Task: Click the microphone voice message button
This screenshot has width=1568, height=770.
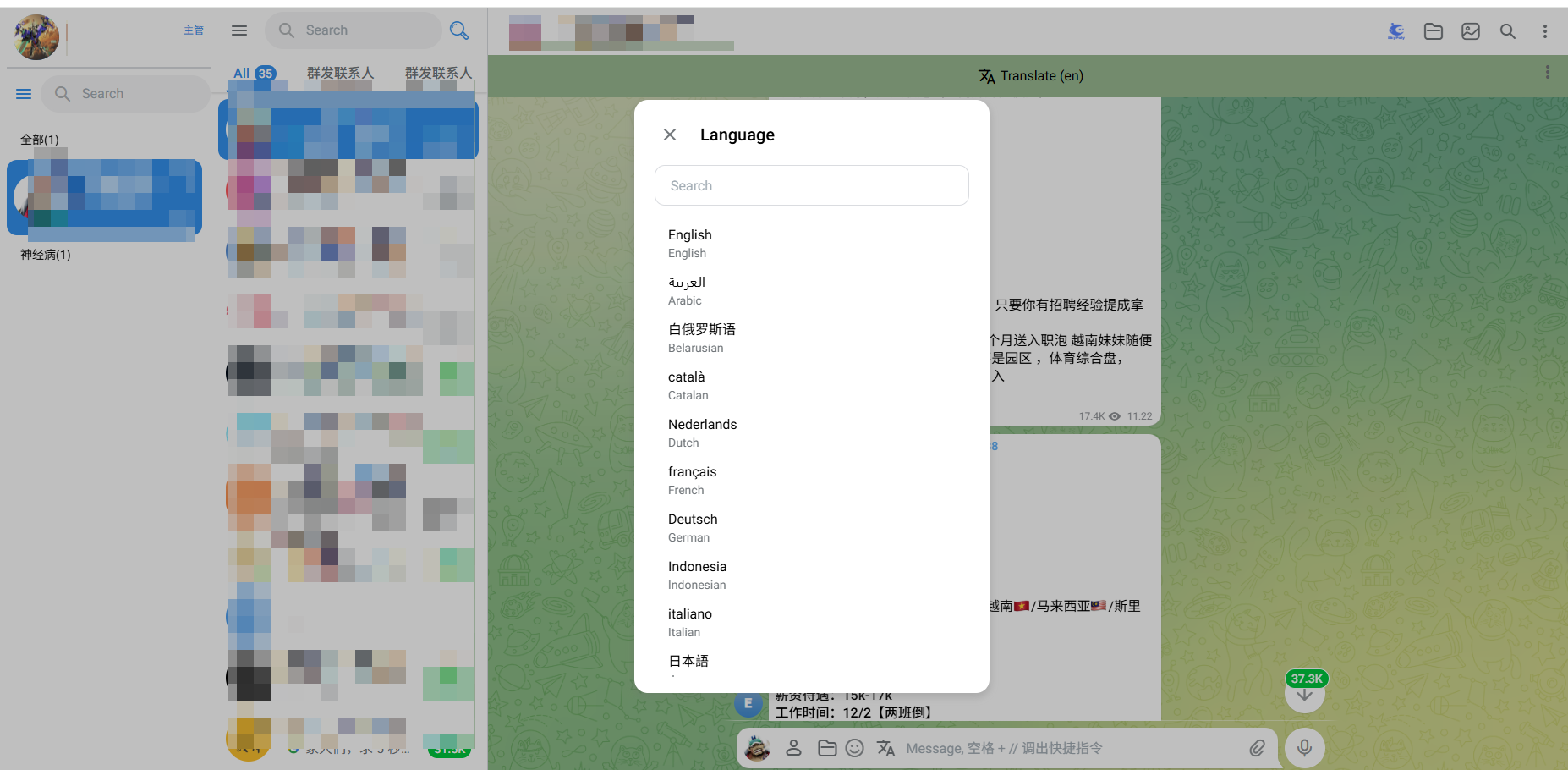Action: click(1305, 748)
